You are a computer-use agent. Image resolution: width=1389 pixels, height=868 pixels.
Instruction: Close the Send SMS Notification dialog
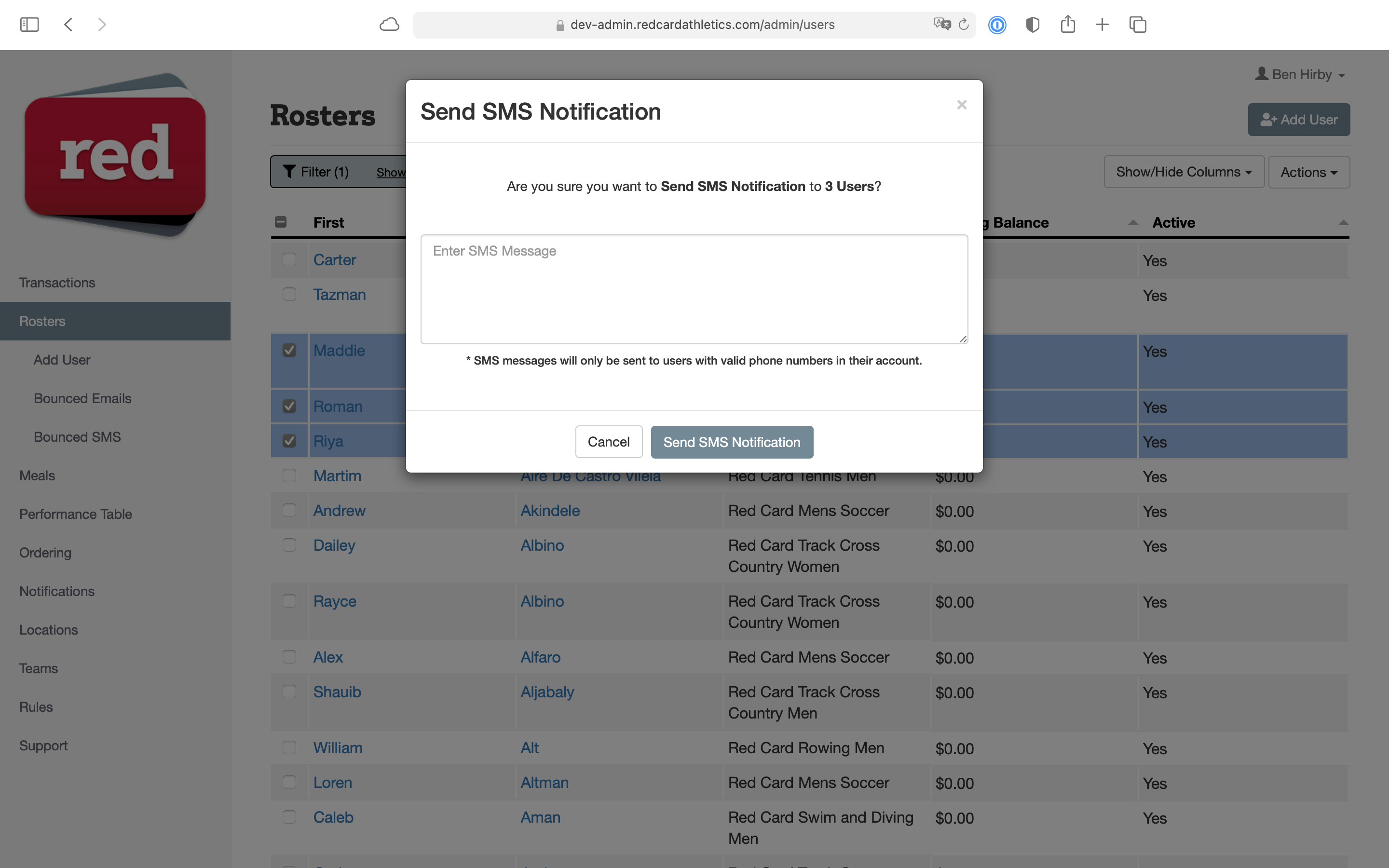(x=962, y=105)
